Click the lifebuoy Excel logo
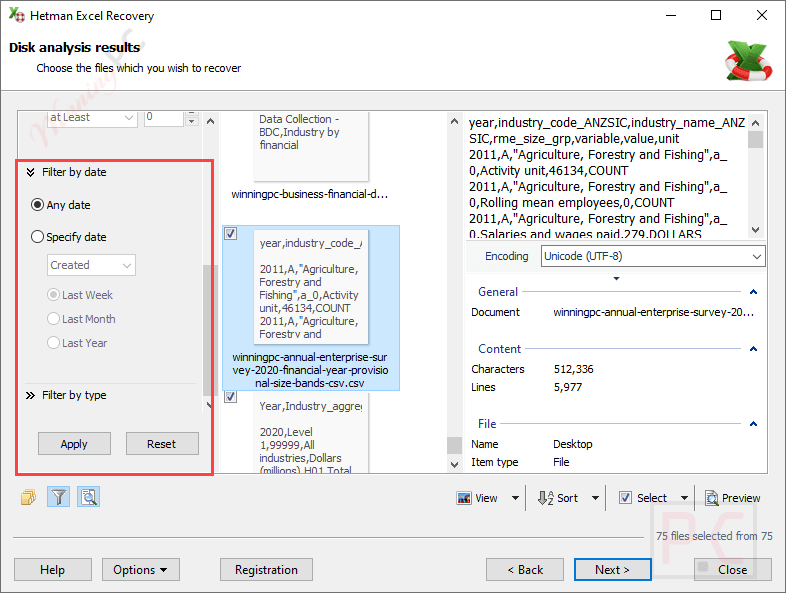The image size is (786, 593). coord(747,61)
